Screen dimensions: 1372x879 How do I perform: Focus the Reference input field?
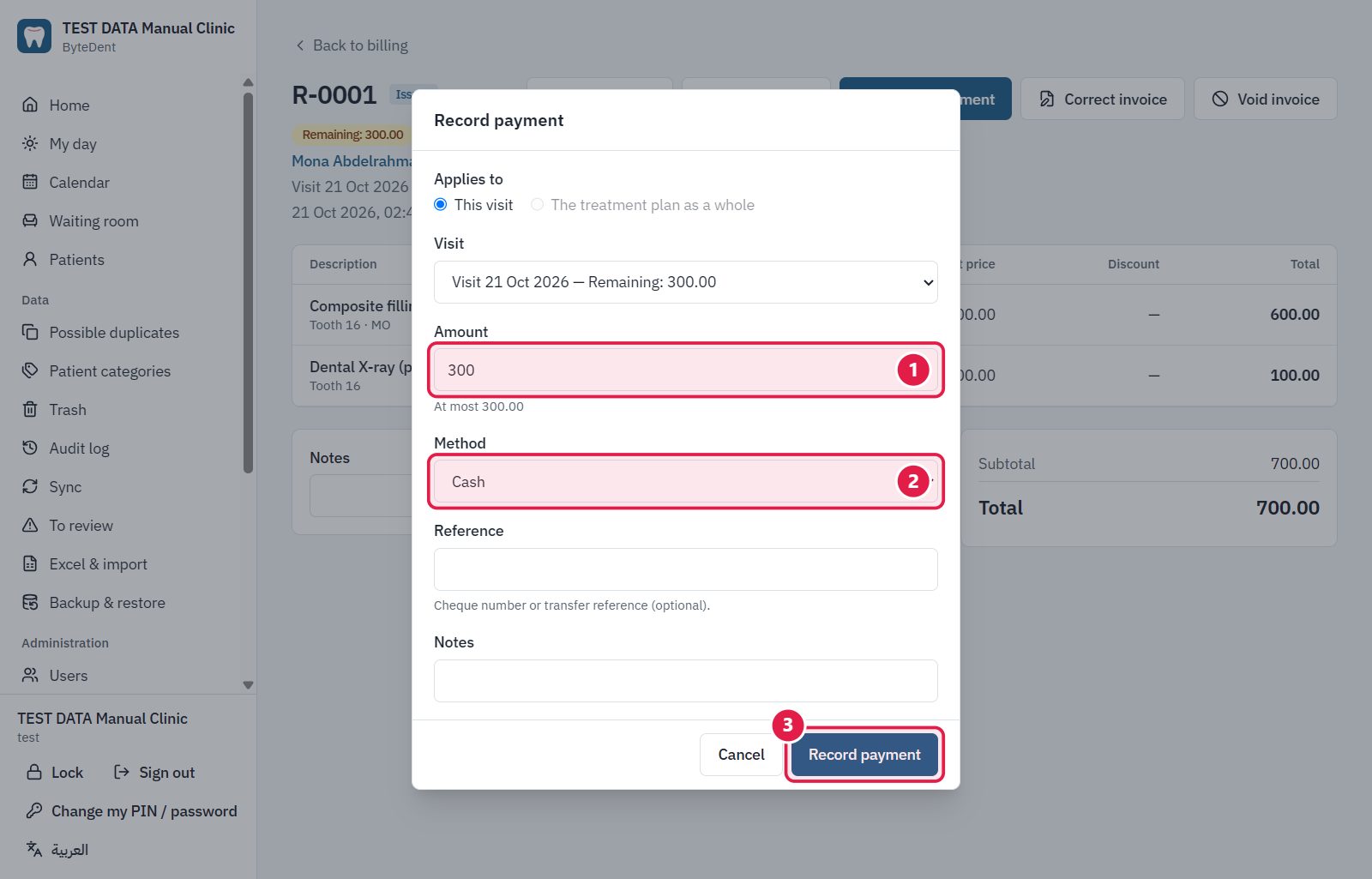tap(686, 569)
